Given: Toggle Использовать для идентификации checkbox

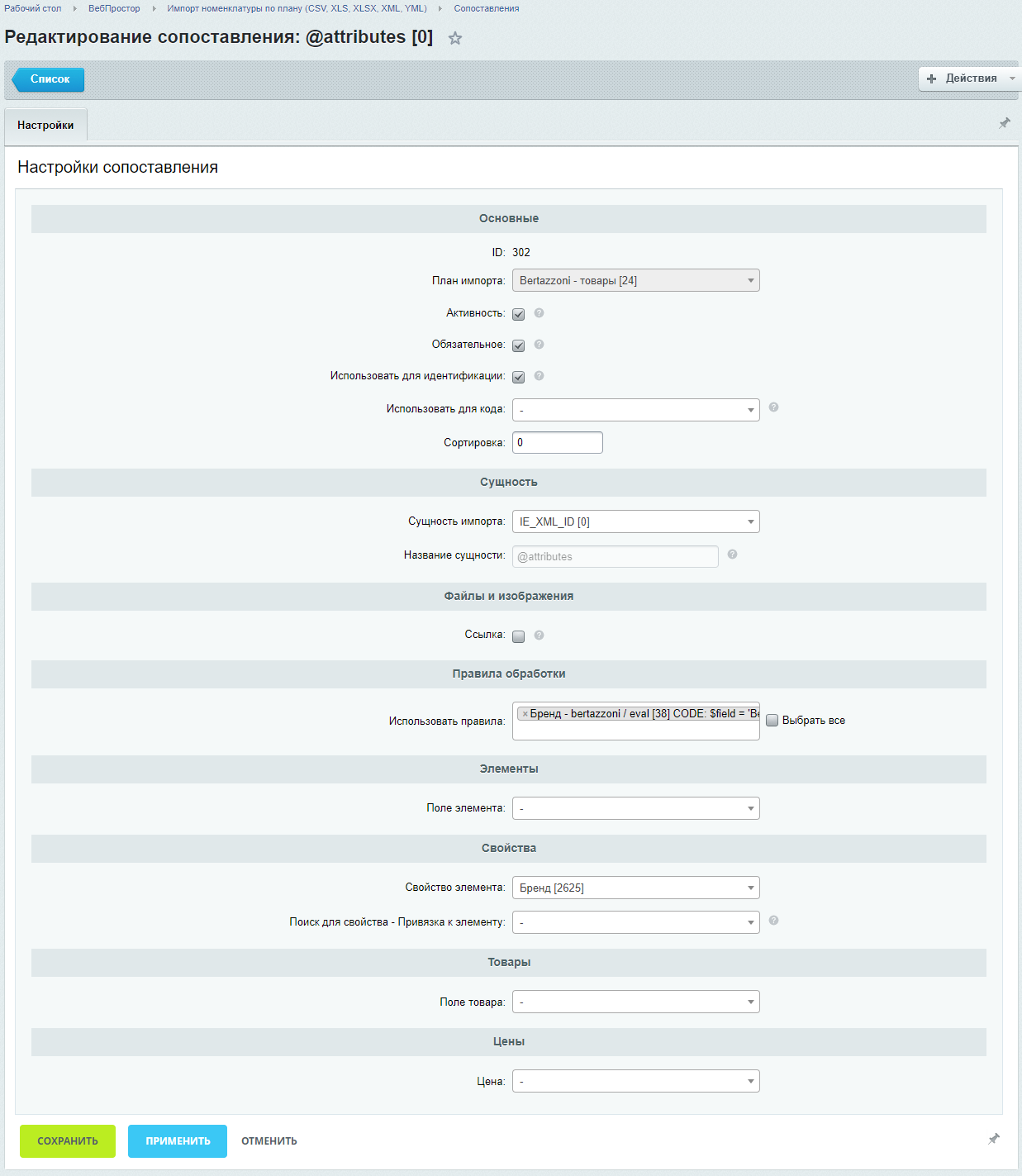Looking at the screenshot, I should [519, 377].
